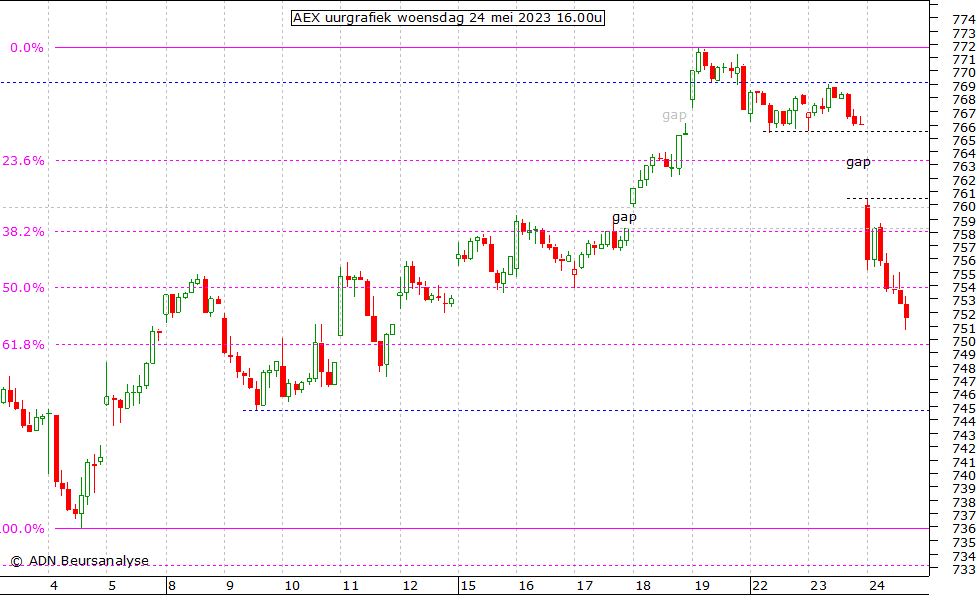Click date label '5' on the time axis

coord(112,586)
